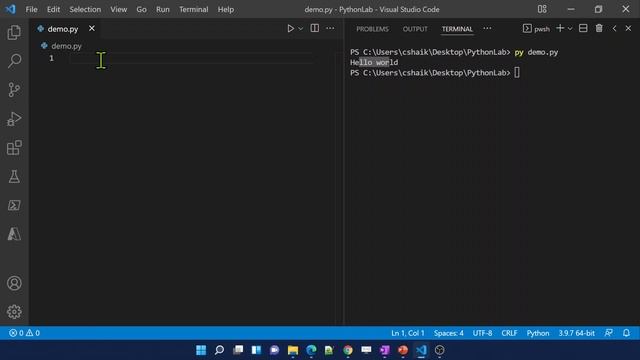Change indentation via Spaces: 4
Screen dimensions: 640x360
(x=449, y=333)
